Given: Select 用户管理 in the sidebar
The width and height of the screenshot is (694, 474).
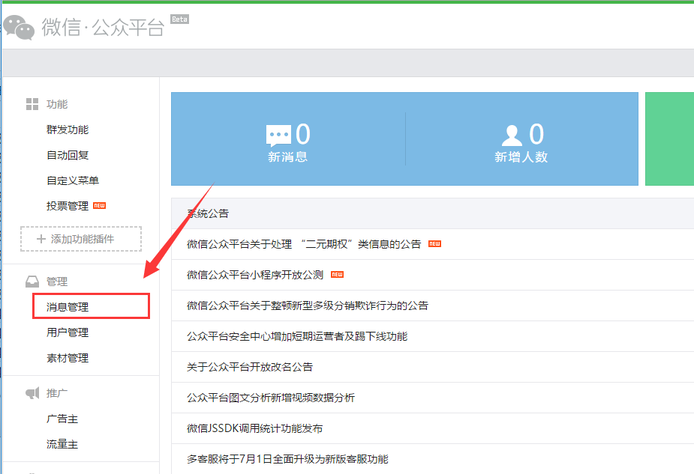Looking at the screenshot, I should coord(67,332).
